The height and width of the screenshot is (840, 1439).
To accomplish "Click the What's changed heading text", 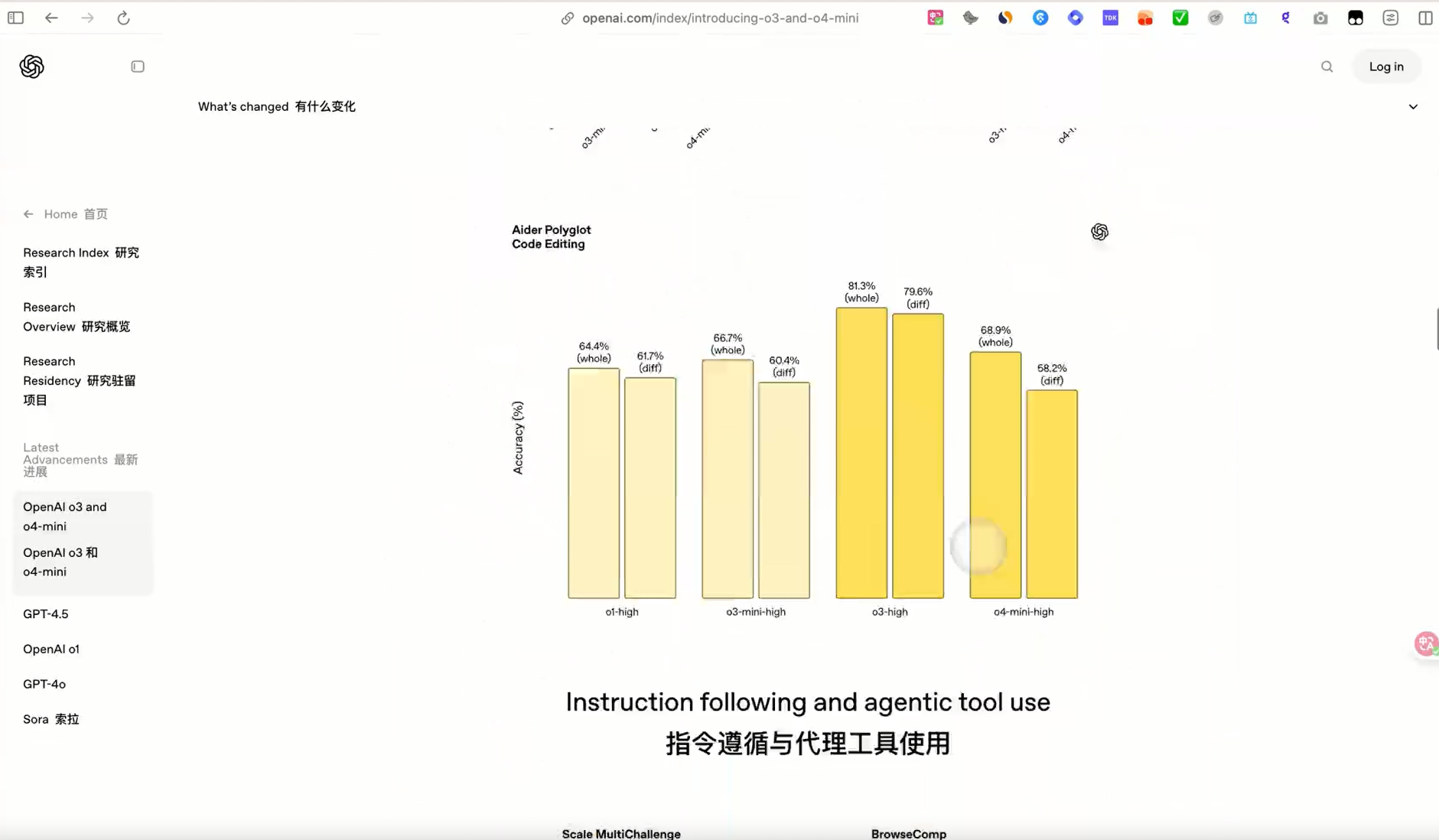I will click(277, 106).
